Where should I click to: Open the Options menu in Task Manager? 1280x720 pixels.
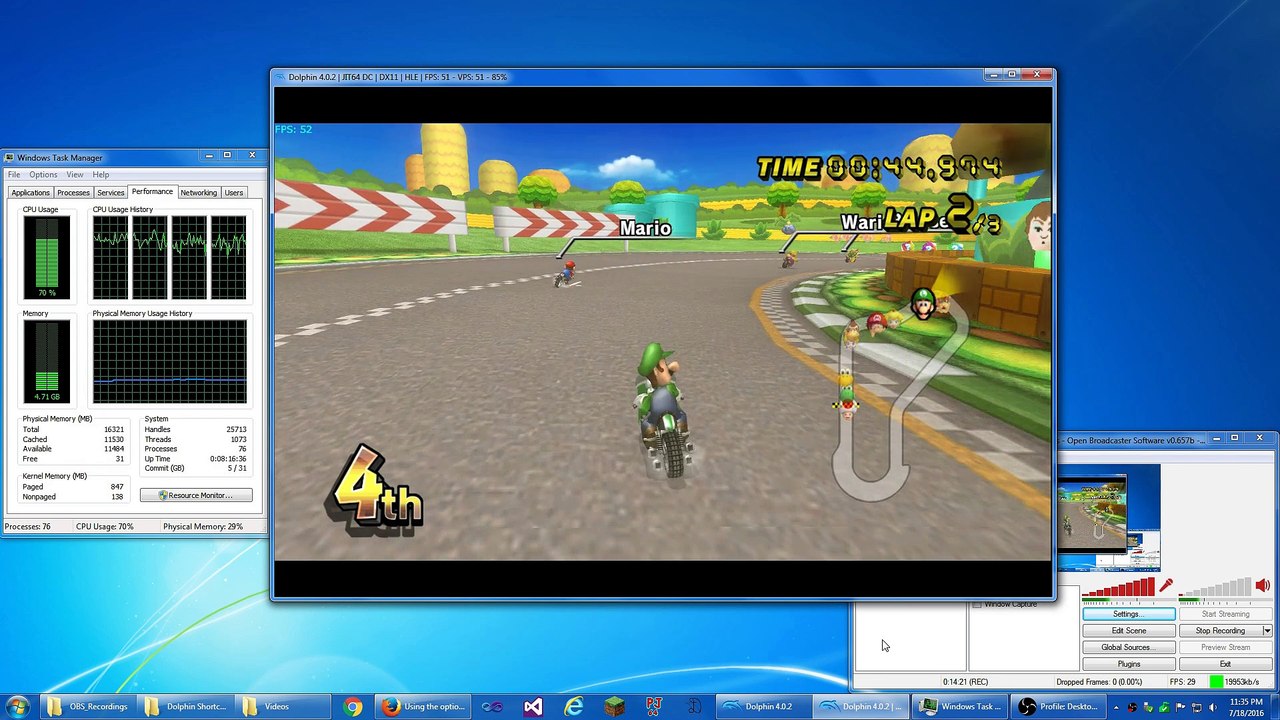[x=43, y=175]
